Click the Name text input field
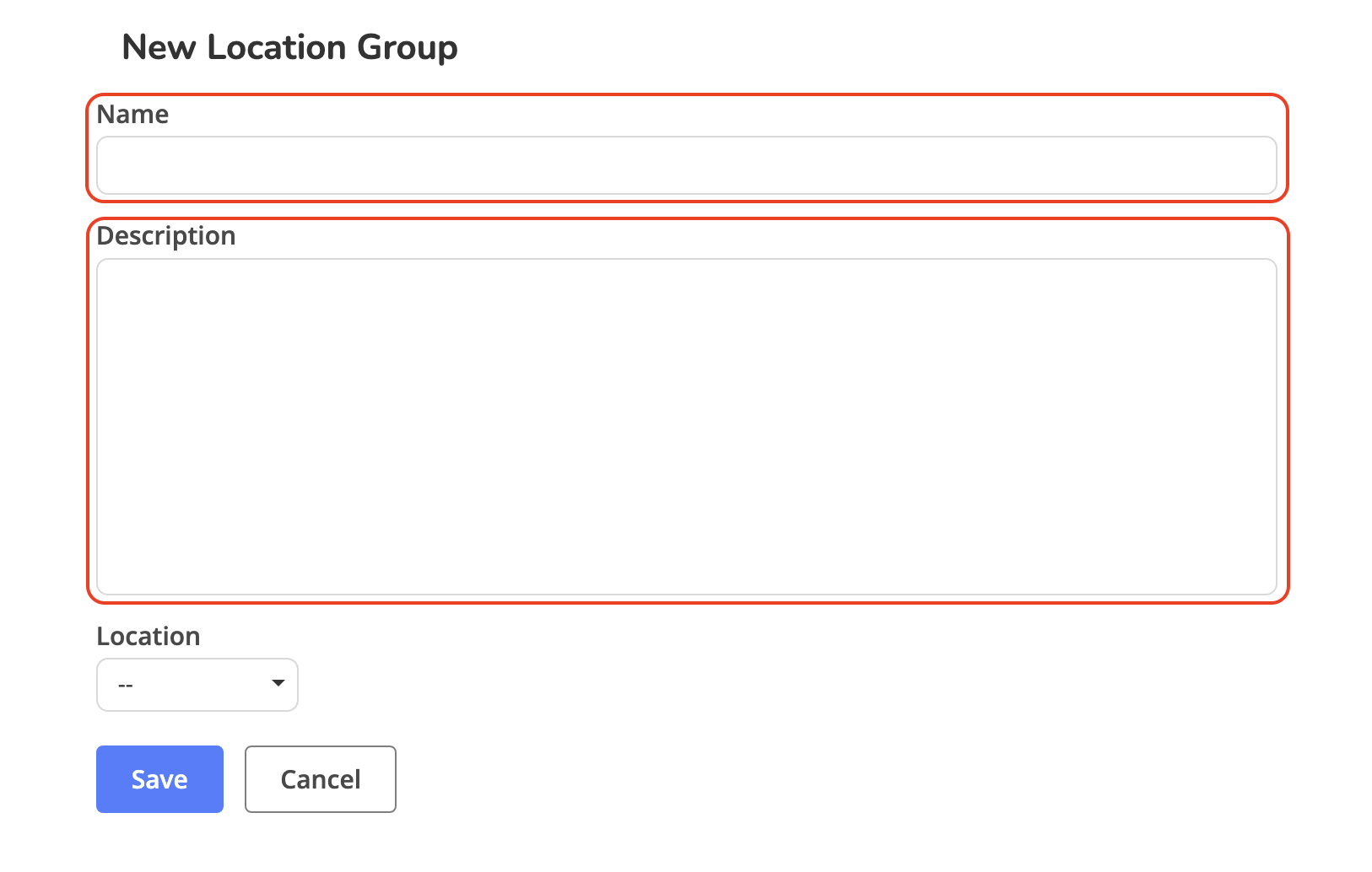This screenshot has width=1372, height=872. [x=686, y=165]
